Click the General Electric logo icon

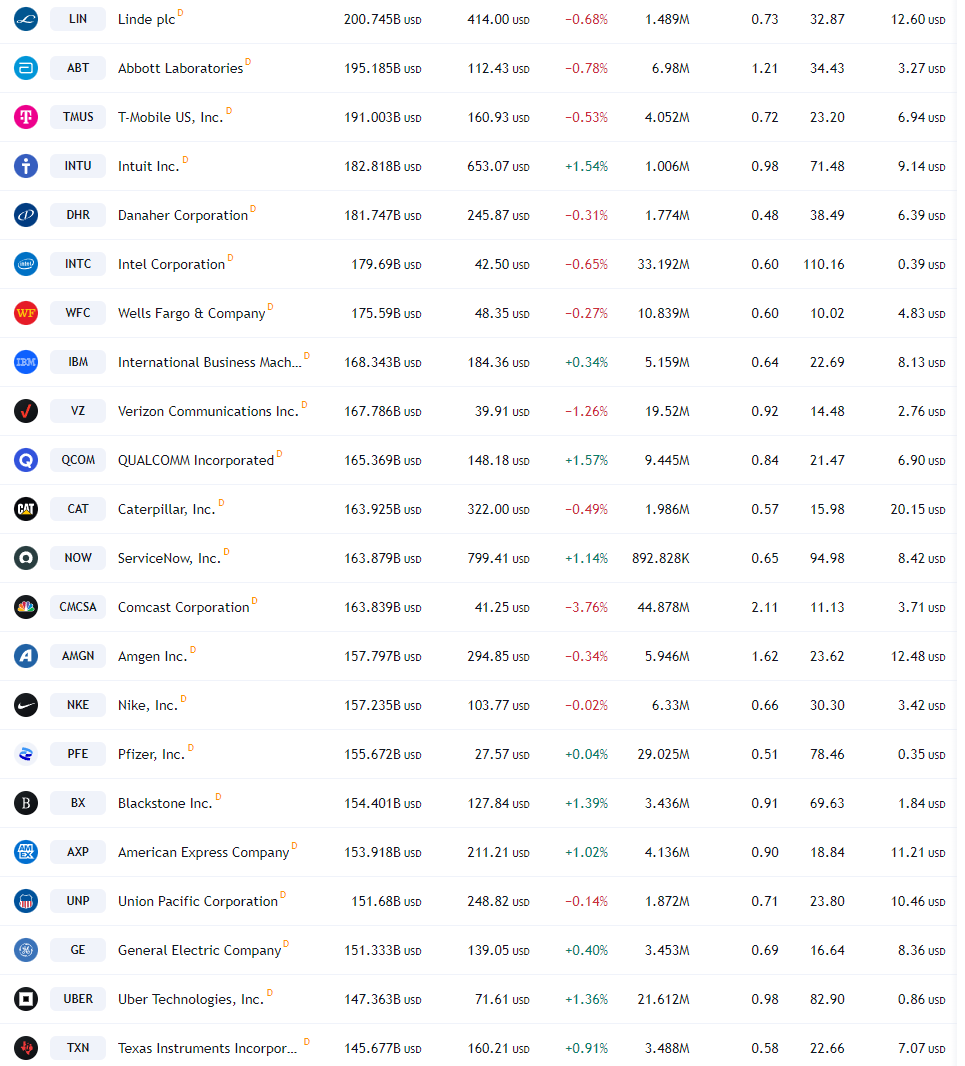coord(26,950)
